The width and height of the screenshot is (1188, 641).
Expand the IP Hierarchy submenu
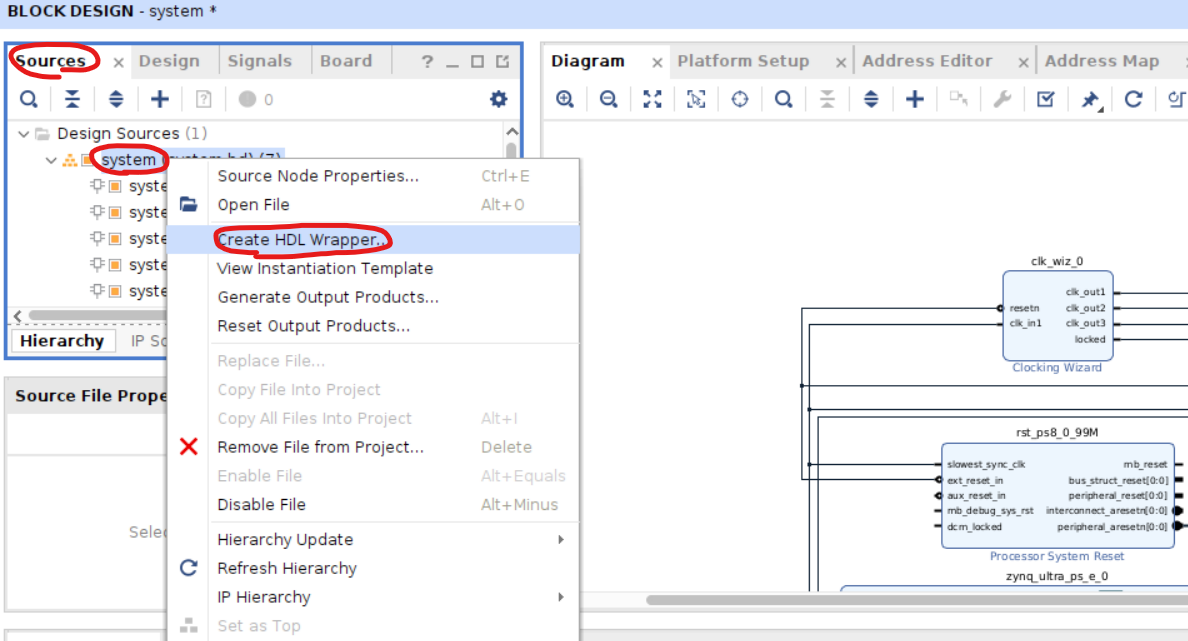click(561, 597)
